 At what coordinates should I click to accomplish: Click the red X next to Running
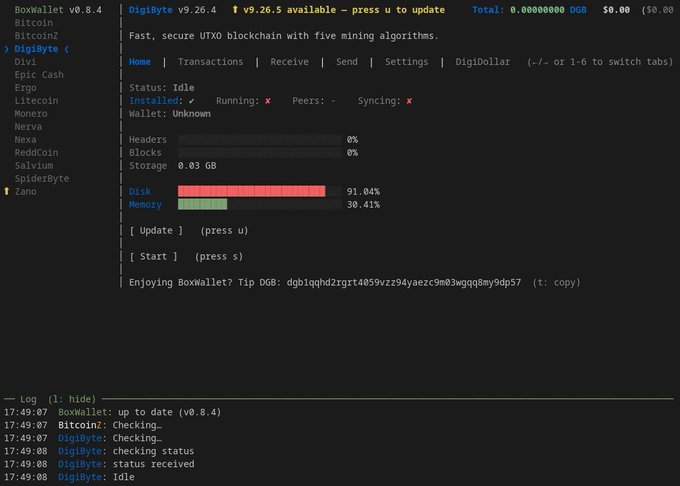point(268,101)
